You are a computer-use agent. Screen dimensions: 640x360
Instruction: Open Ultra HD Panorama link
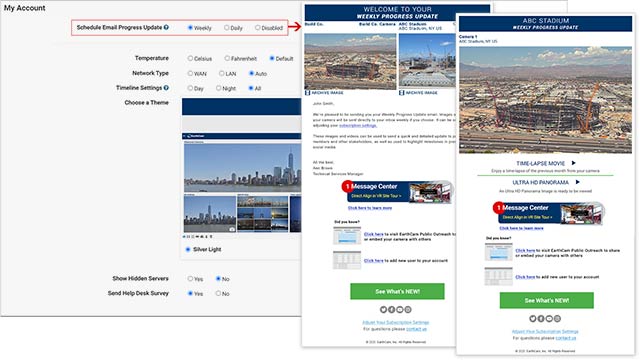[540, 182]
